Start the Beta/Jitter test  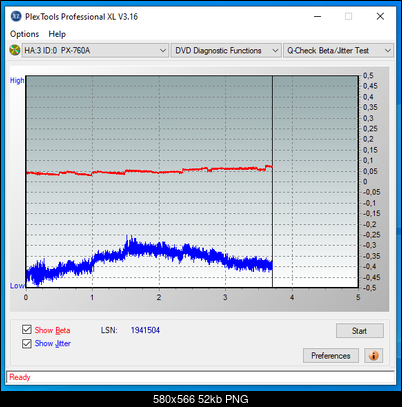(360, 331)
